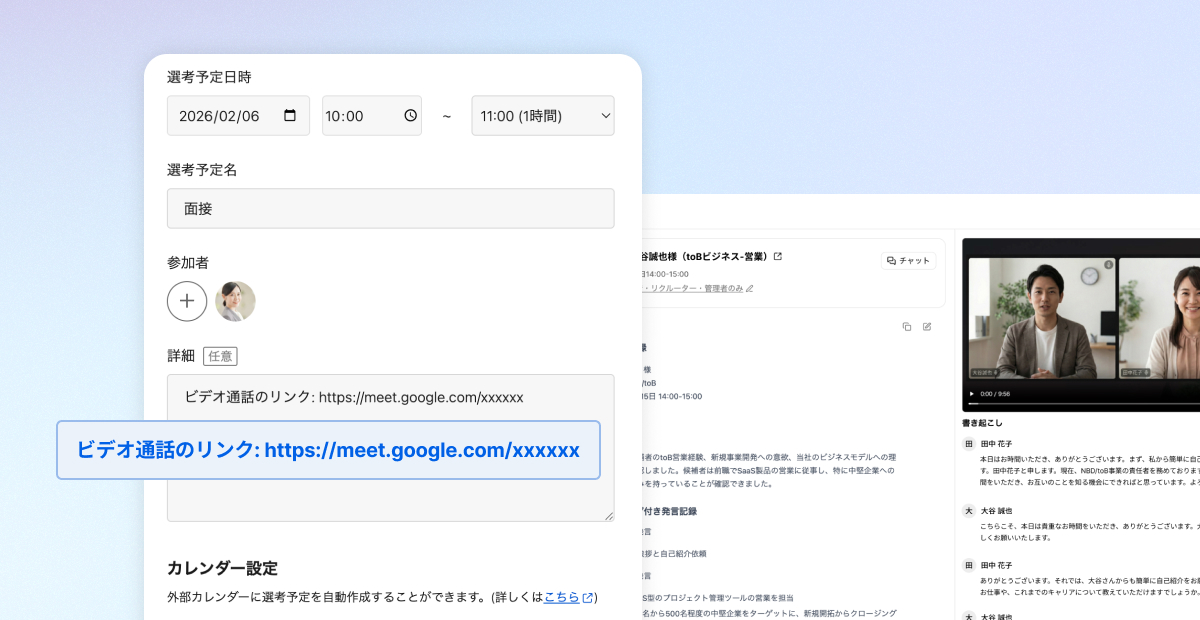Screen dimensions: 1200x620
Task: Click the リクルーター・管理者のみ visibility link
Action: [695, 288]
